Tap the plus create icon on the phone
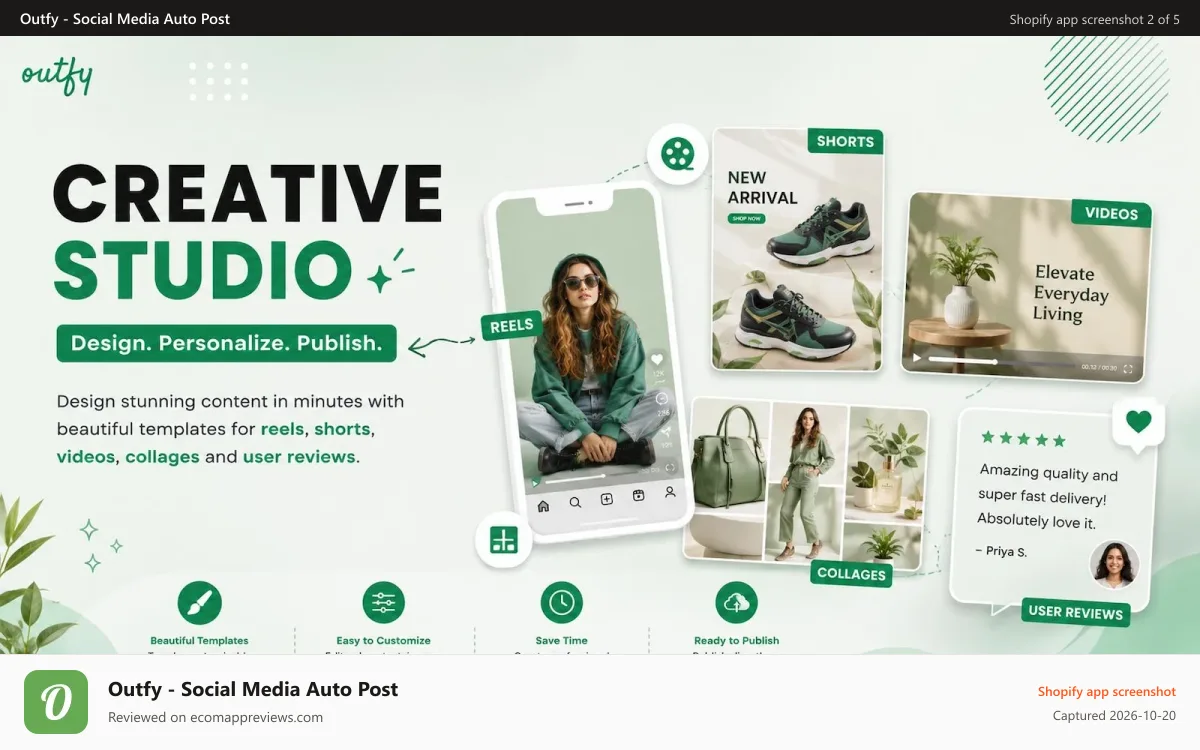 606,499
